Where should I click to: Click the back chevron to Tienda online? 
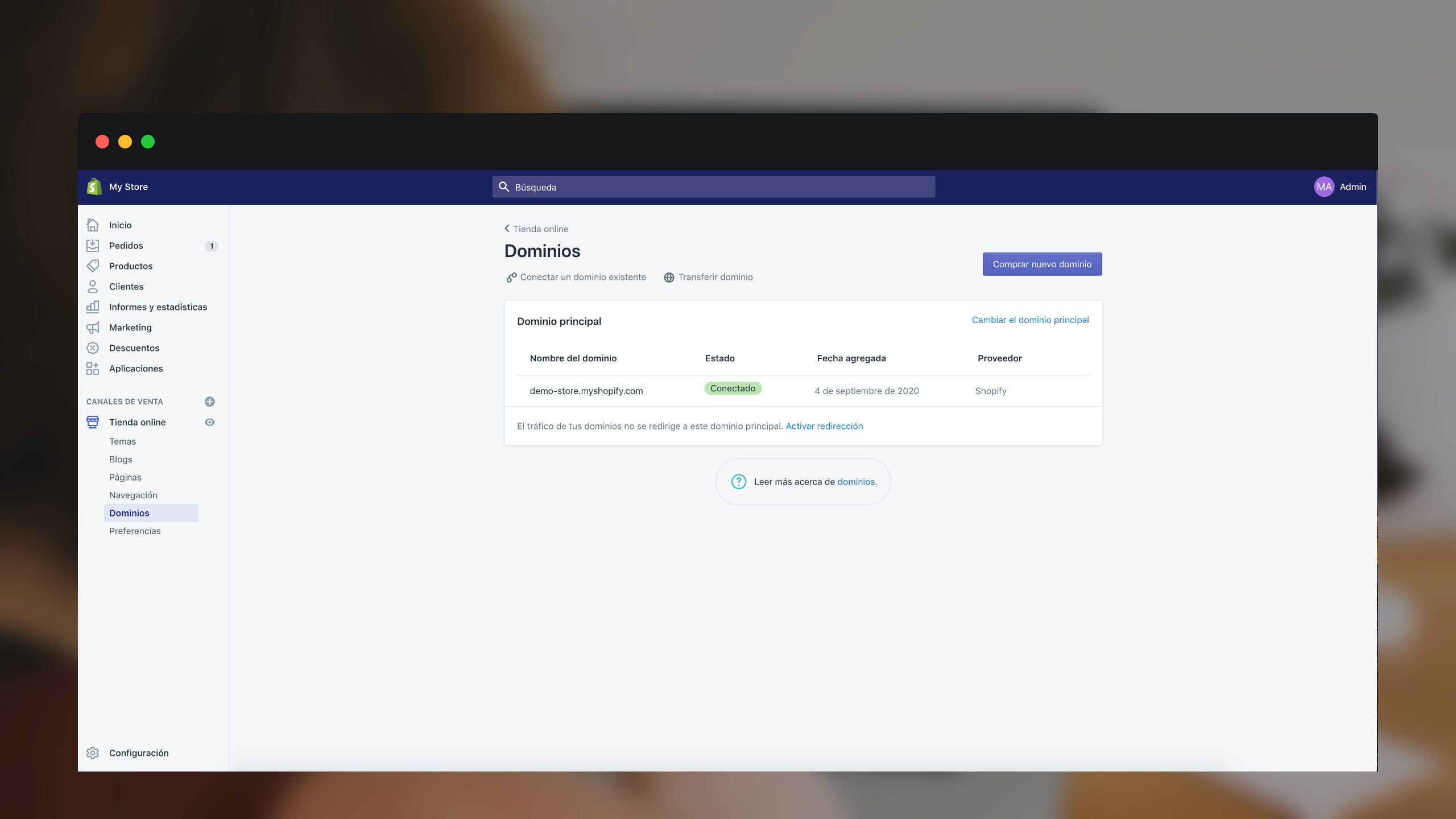[507, 229]
